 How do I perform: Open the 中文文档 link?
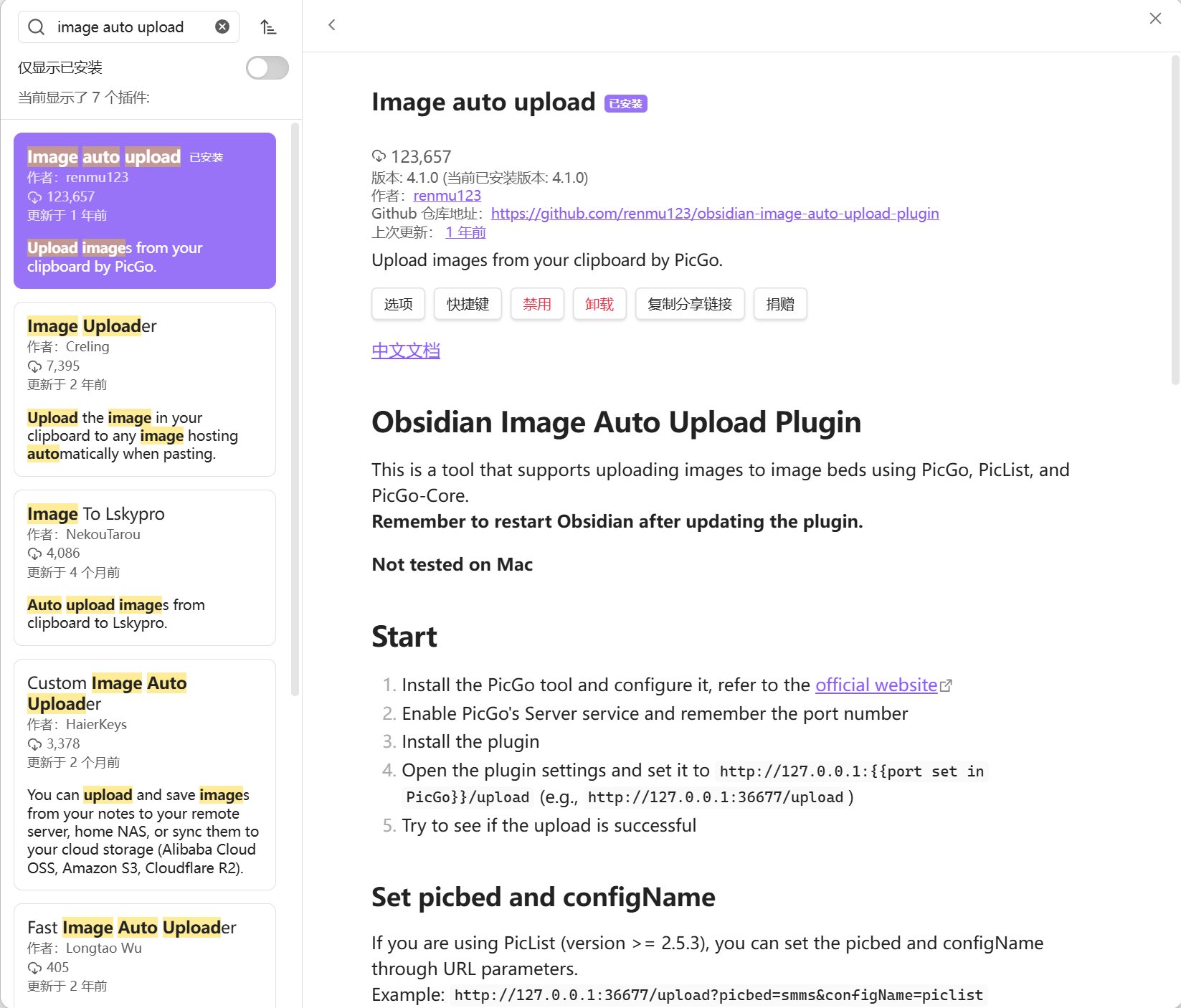(406, 351)
